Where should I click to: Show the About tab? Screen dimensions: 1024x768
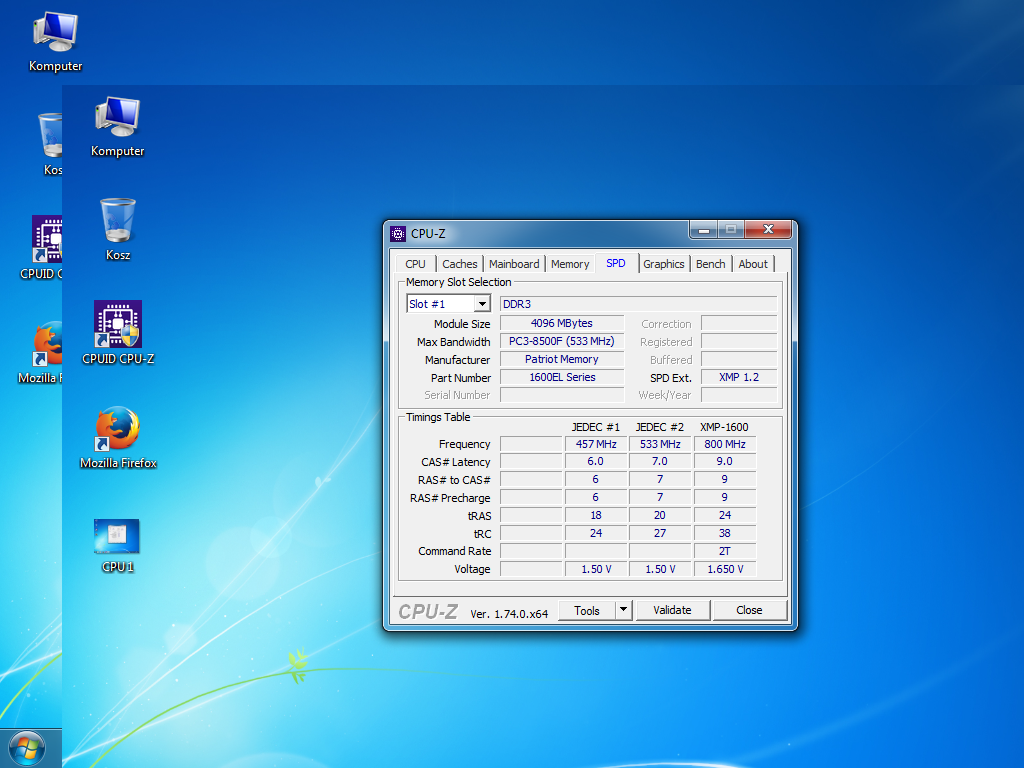753,264
